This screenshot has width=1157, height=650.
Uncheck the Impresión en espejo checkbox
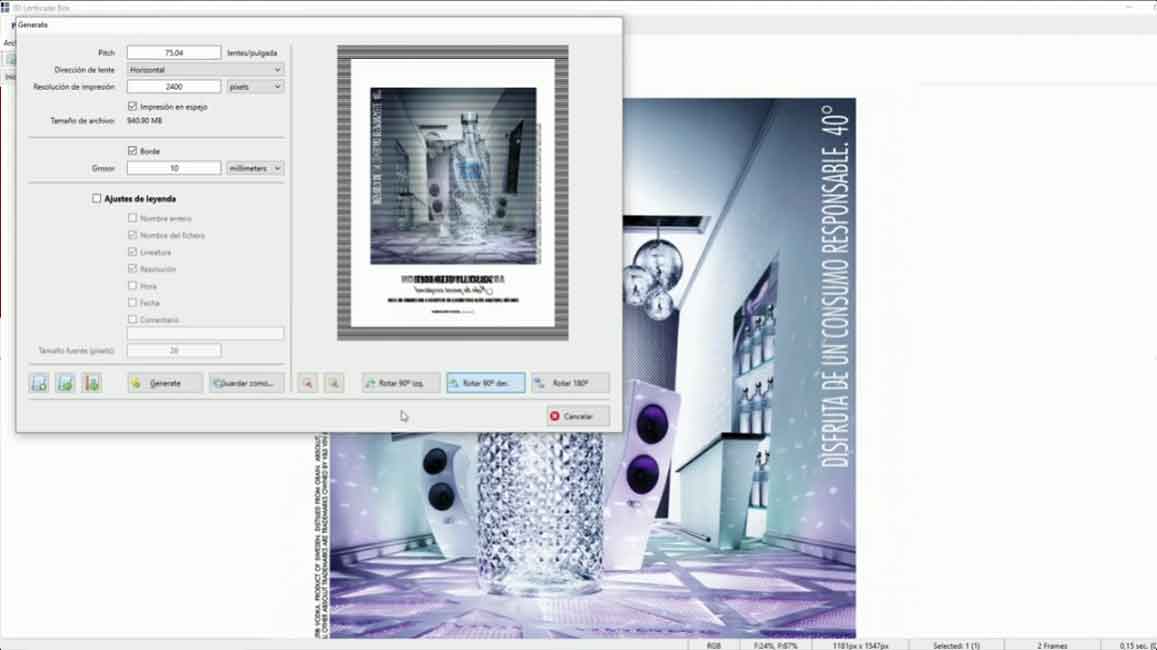pyautogui.click(x=133, y=106)
